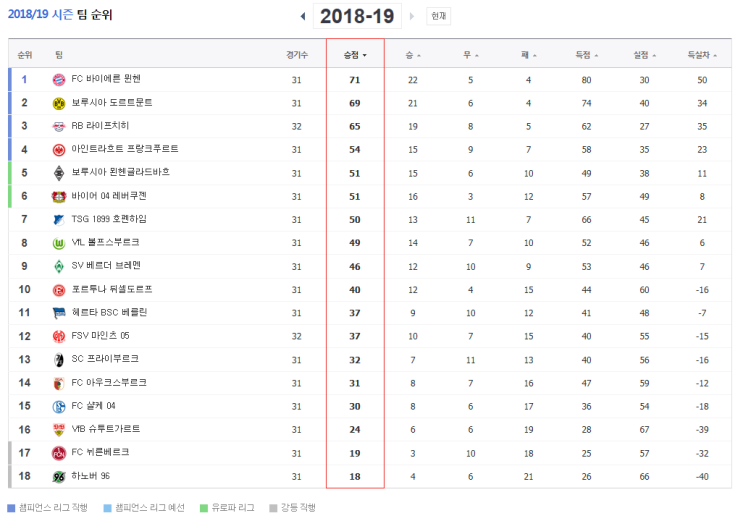Click the Borussia Mönchengladbach club logo

point(59,173)
